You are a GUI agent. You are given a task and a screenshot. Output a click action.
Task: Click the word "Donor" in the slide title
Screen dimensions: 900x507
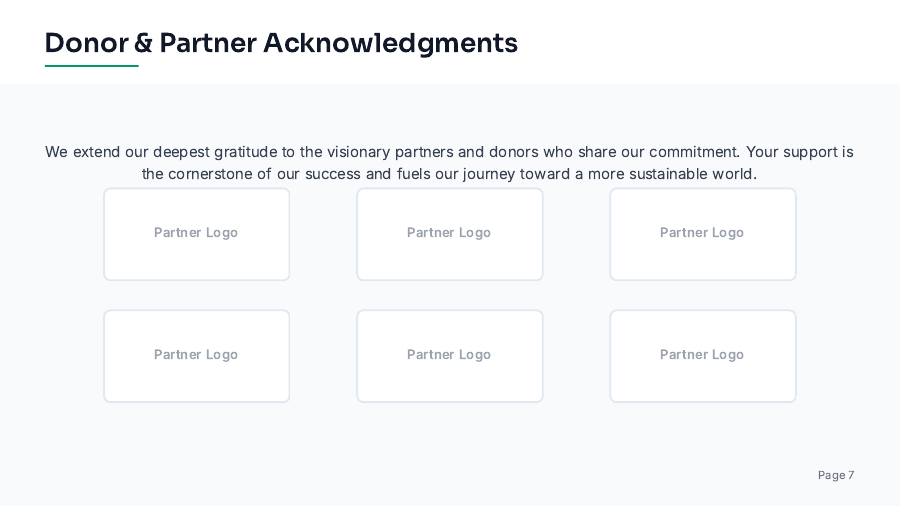pos(86,43)
